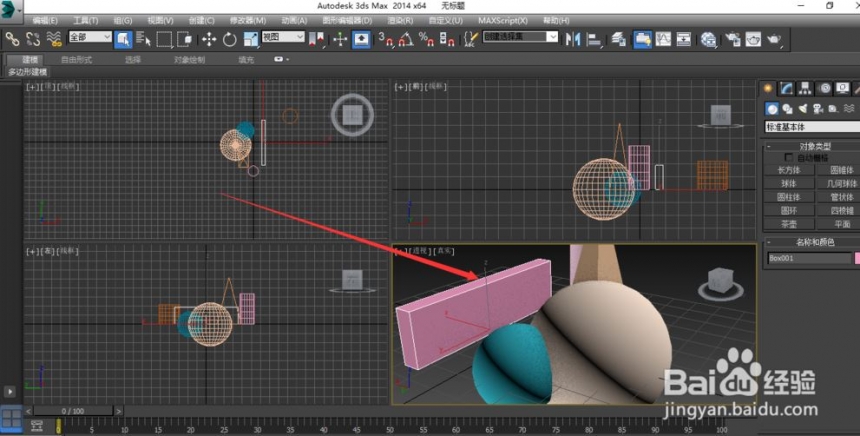The width and height of the screenshot is (860, 436).
Task: Click the Mirror tool
Action: pos(573,39)
